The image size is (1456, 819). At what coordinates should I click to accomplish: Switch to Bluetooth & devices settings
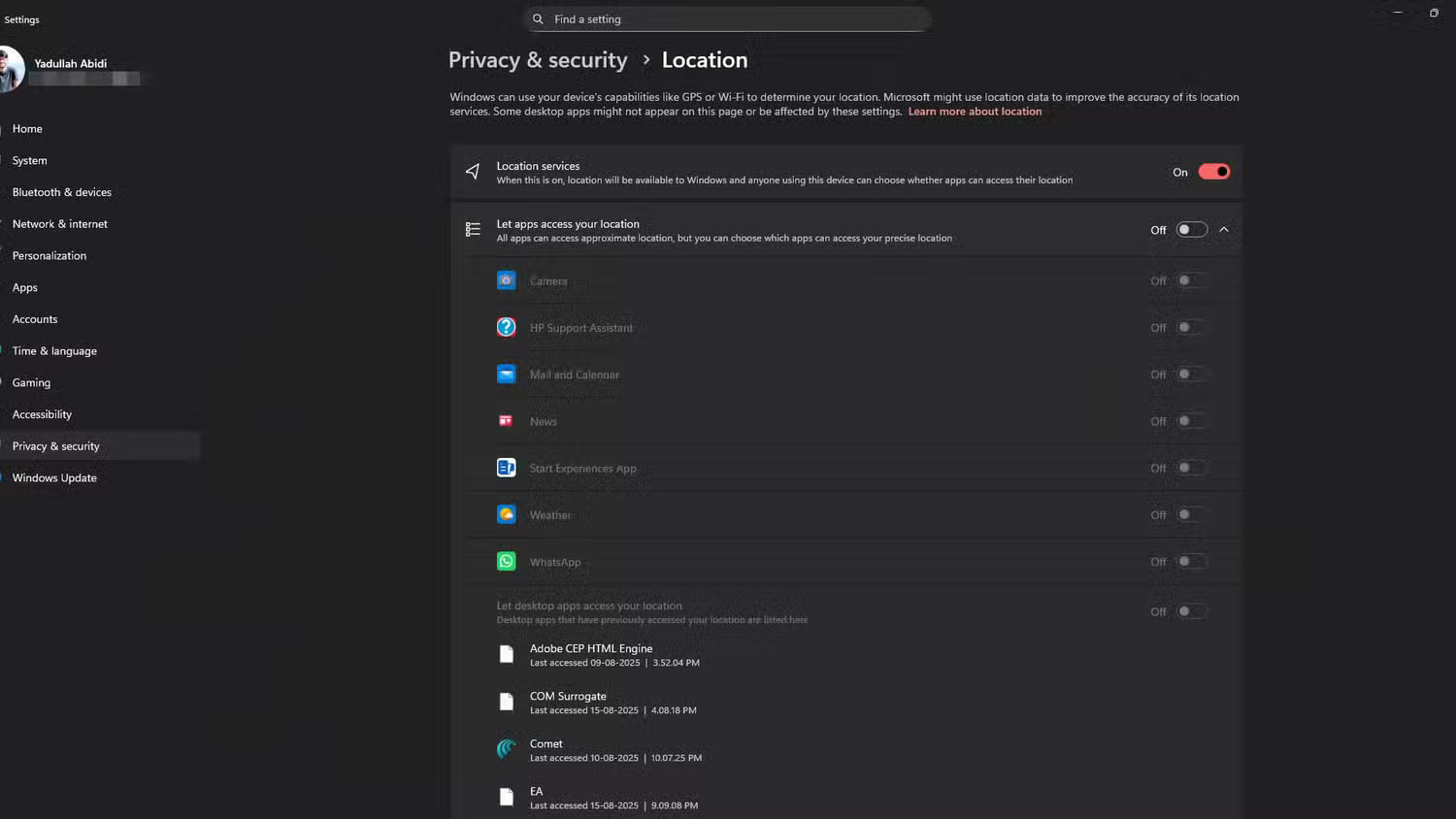click(x=61, y=191)
